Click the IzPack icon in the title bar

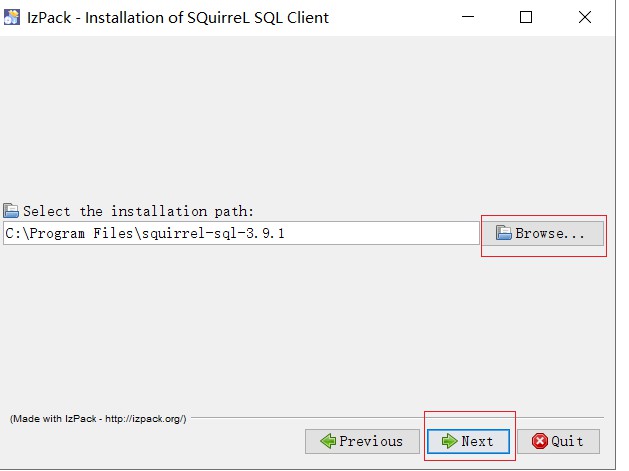(13, 17)
